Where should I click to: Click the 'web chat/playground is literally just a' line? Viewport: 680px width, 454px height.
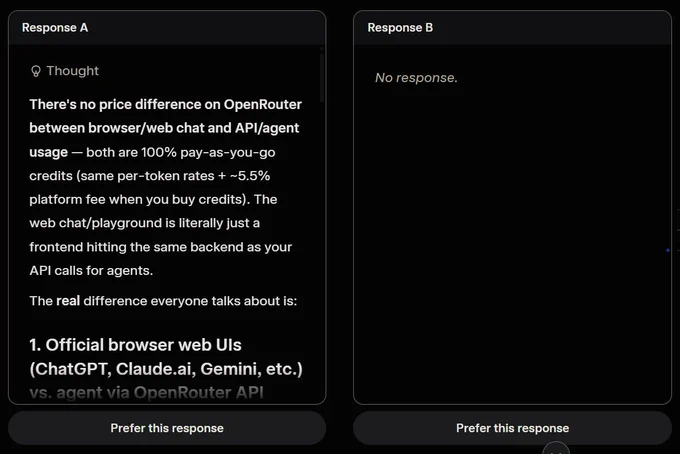[x=144, y=223]
